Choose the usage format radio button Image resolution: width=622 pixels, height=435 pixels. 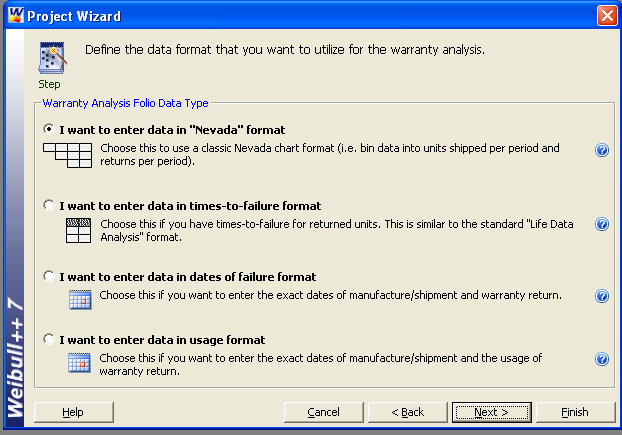[x=49, y=339]
